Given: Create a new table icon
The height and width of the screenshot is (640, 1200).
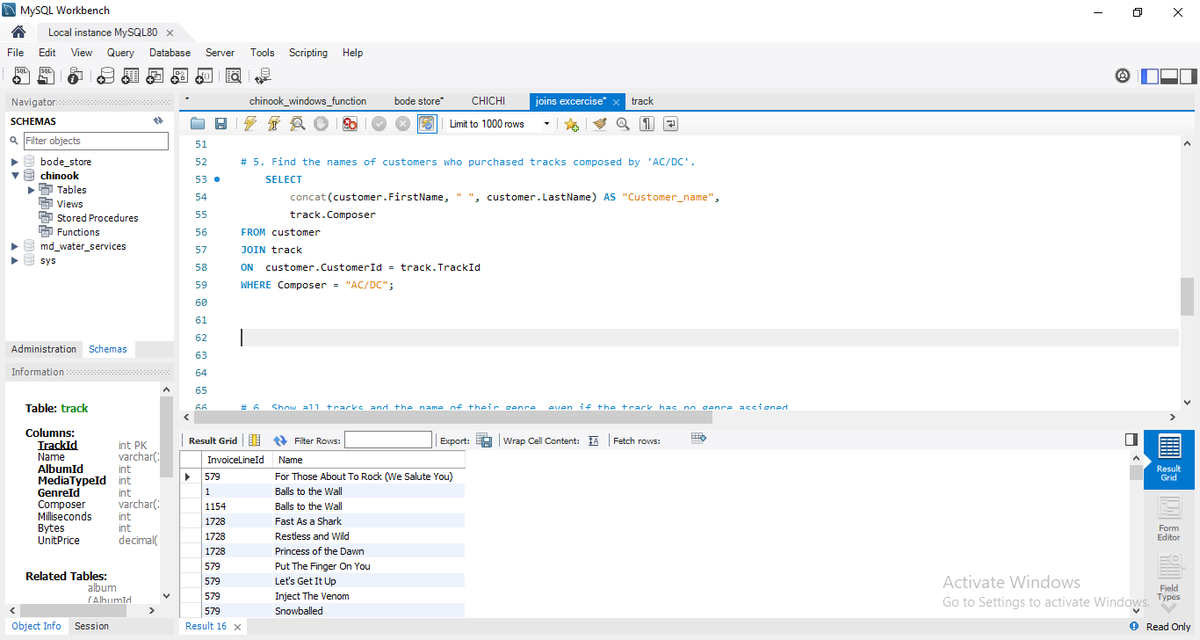Looking at the screenshot, I should click(130, 75).
